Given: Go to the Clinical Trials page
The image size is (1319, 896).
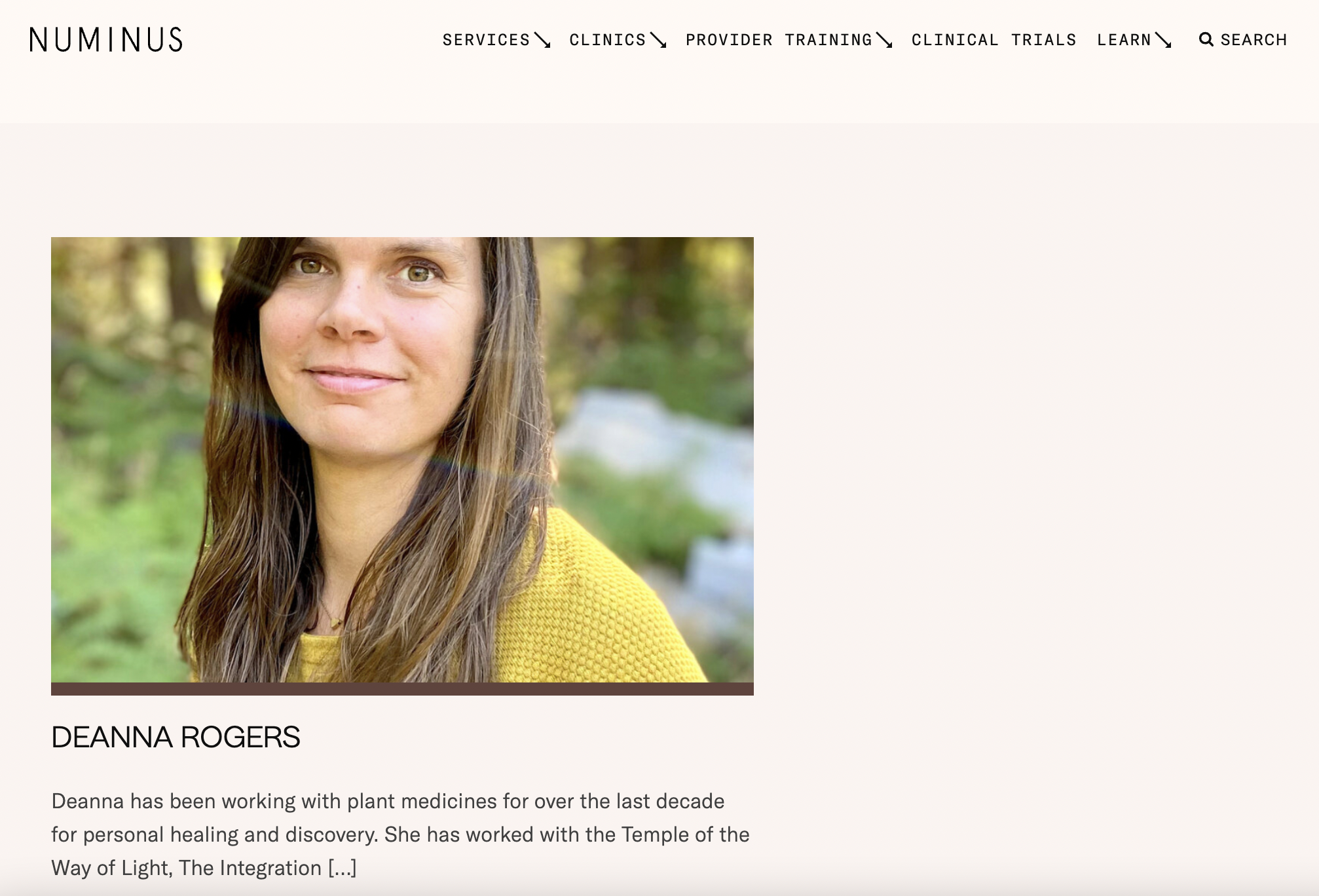Looking at the screenshot, I should (x=994, y=40).
